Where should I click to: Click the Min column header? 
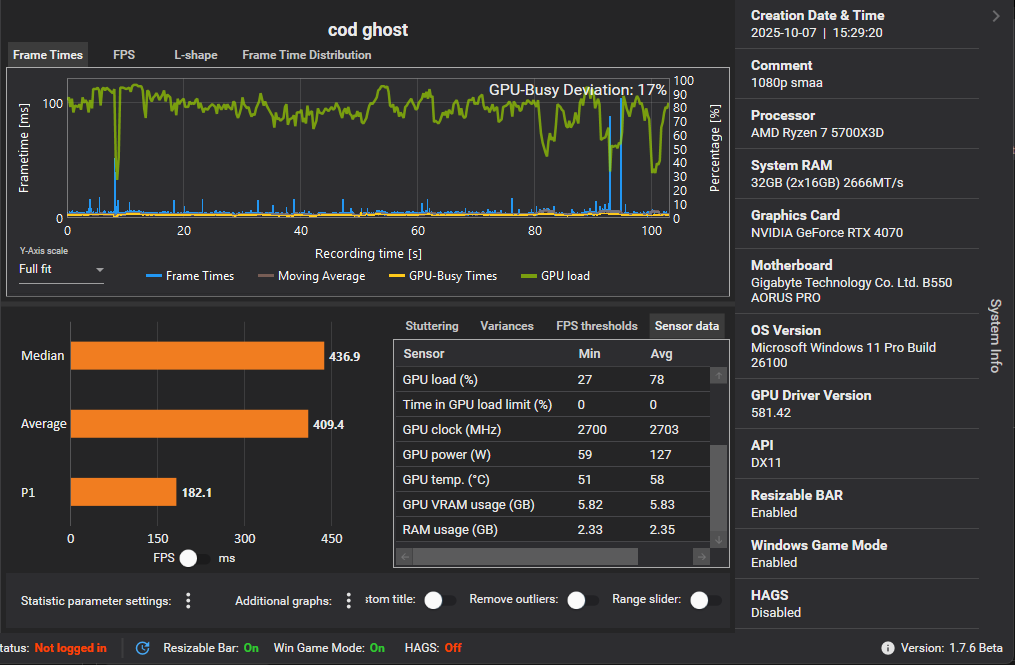click(589, 354)
